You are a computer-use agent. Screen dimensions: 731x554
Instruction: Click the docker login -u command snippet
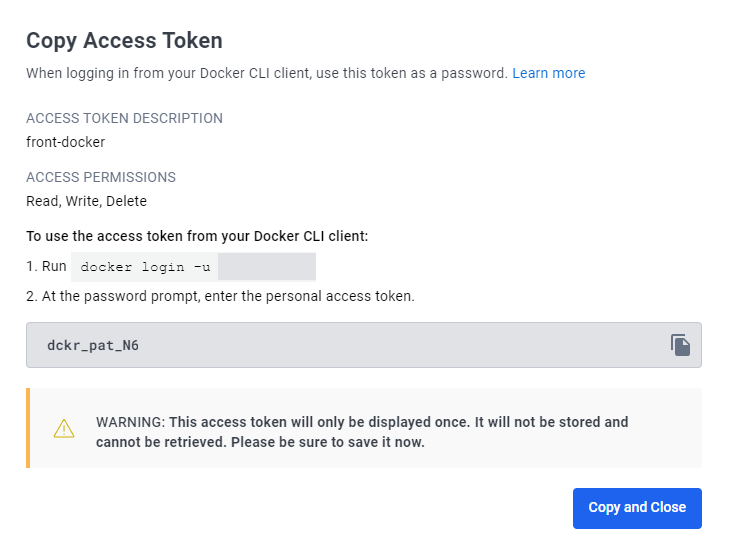click(x=145, y=267)
